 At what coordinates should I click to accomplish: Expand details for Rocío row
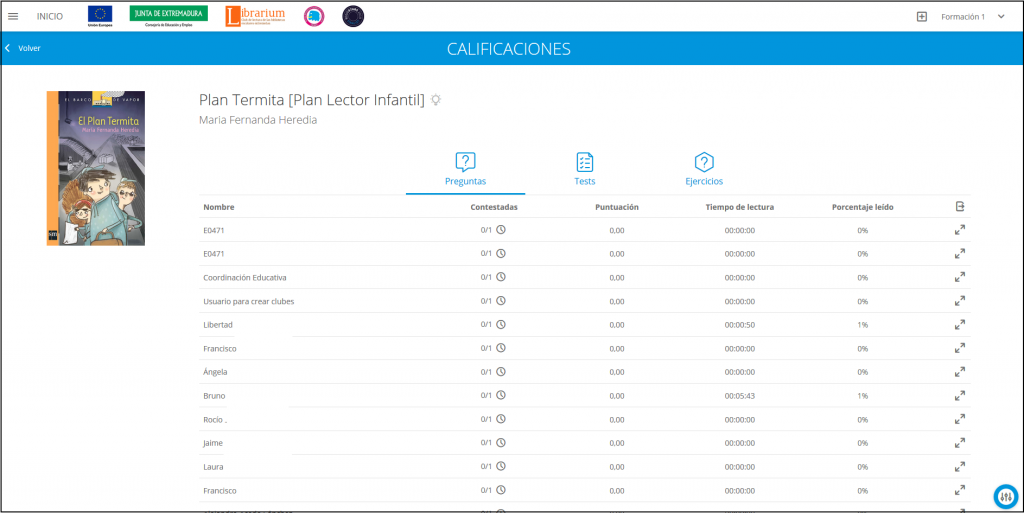(959, 419)
